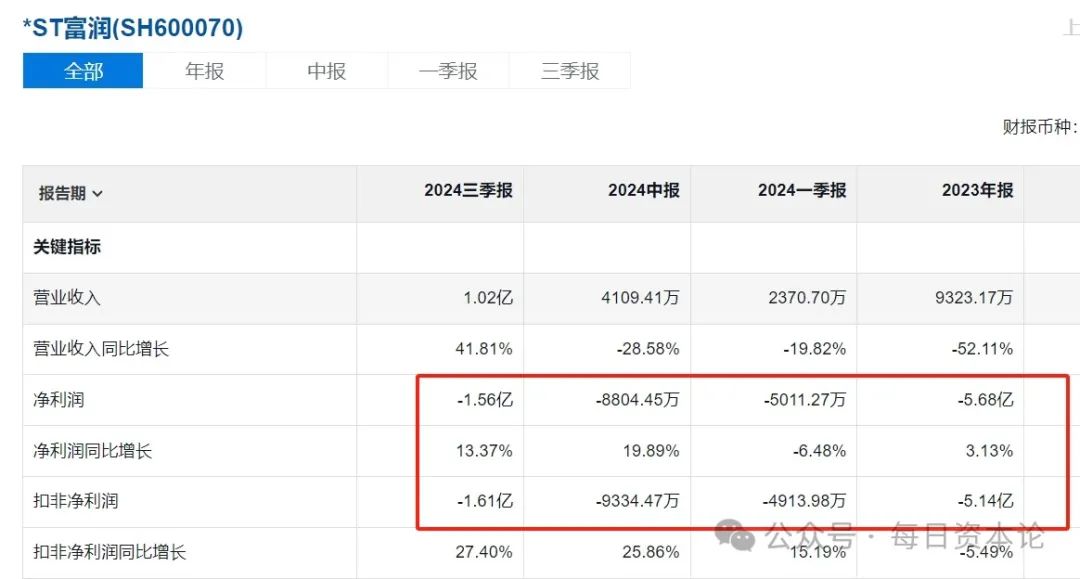
Task: Switch to 一季报 tab
Action: point(448,71)
